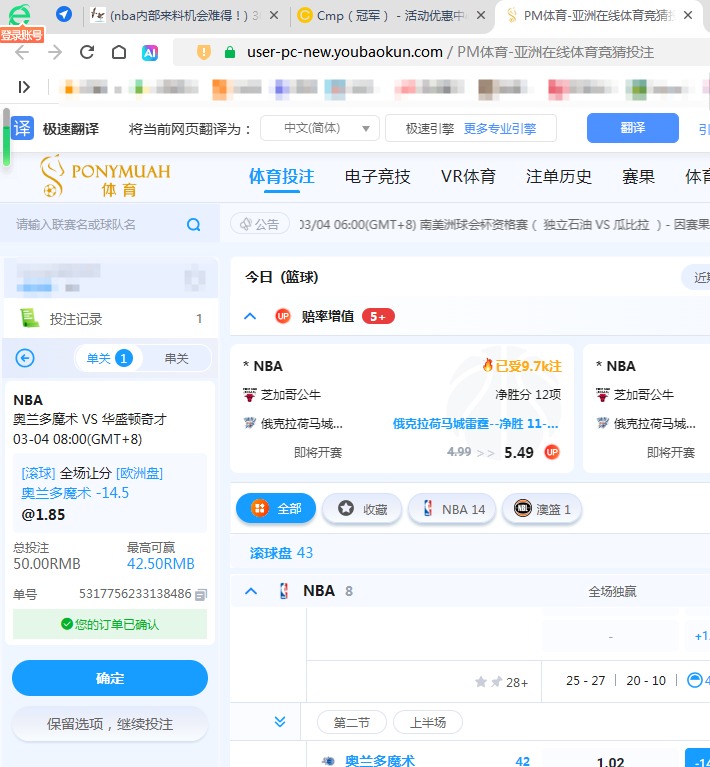This screenshot has height=767, width=710.
Task: Select the 上半场 half chip
Action: pos(428,722)
